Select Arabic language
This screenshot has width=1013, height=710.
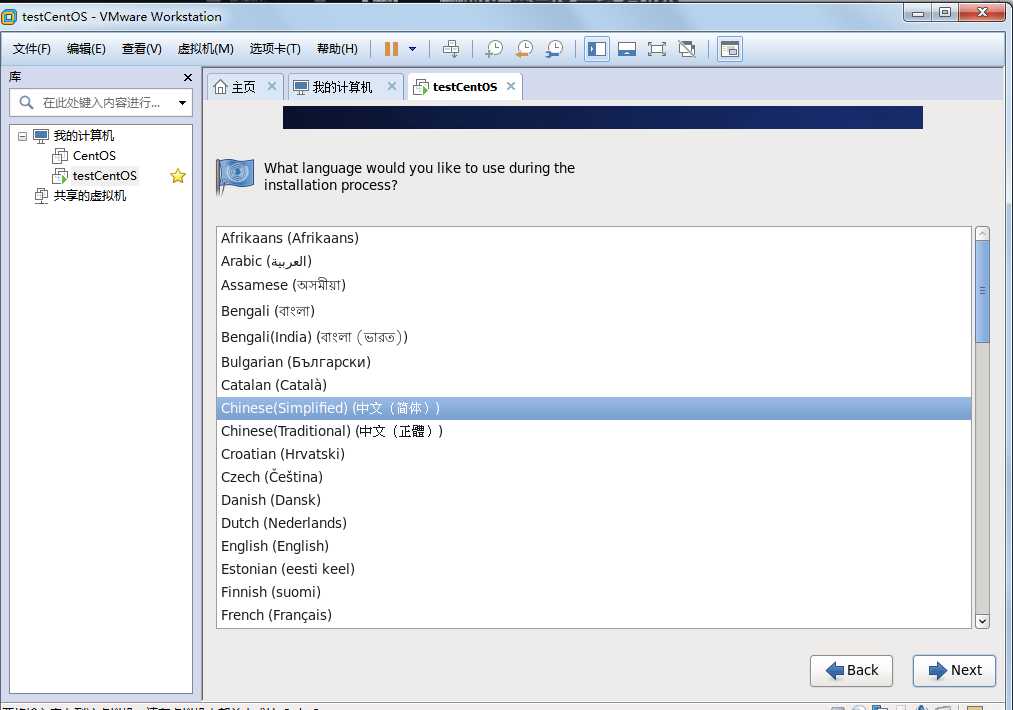point(594,261)
